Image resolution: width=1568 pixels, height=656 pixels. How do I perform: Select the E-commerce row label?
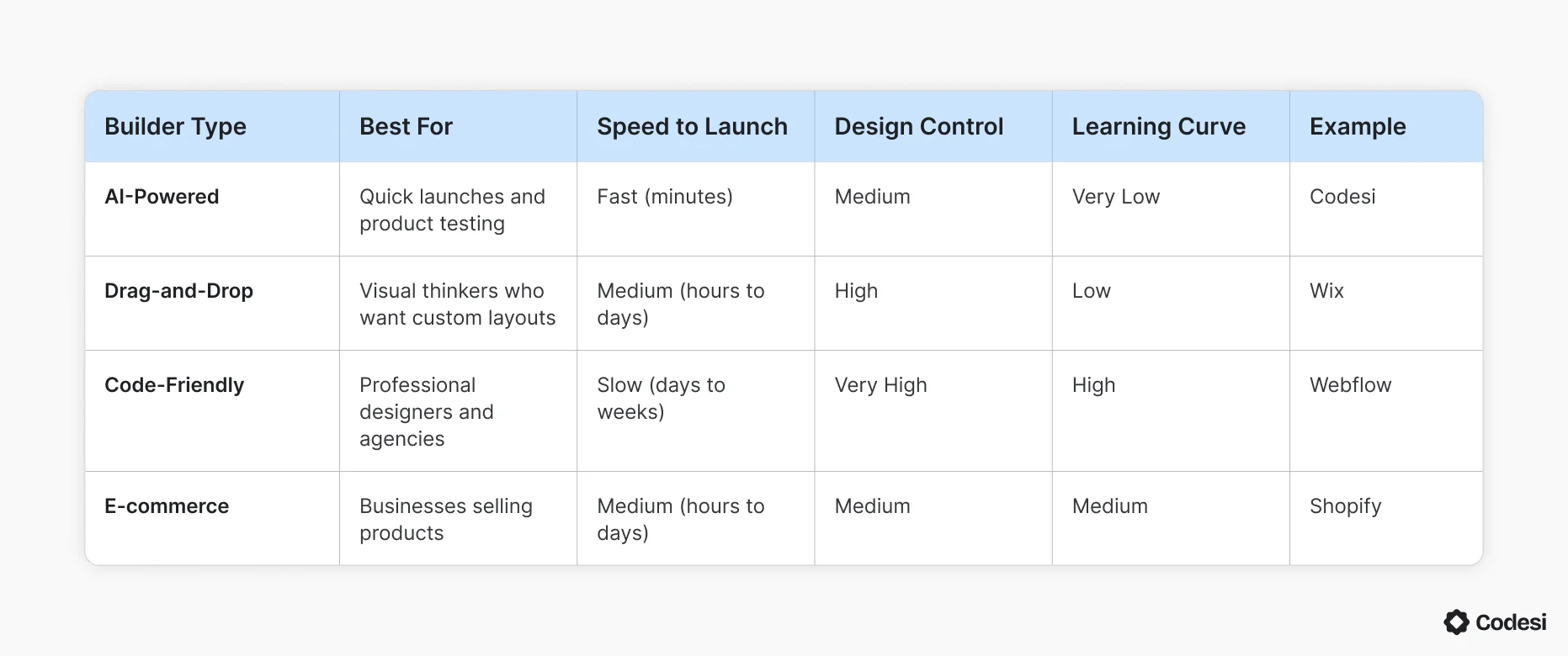pos(167,506)
